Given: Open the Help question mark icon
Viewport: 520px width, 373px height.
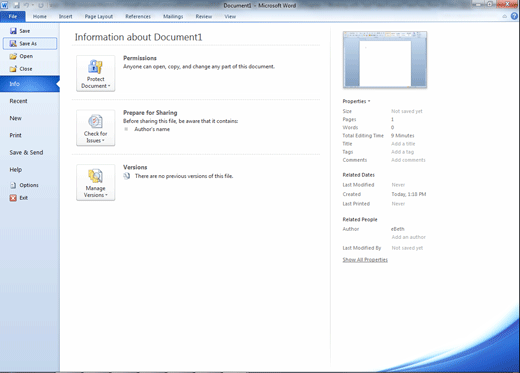Looking at the screenshot, I should [x=514, y=16].
